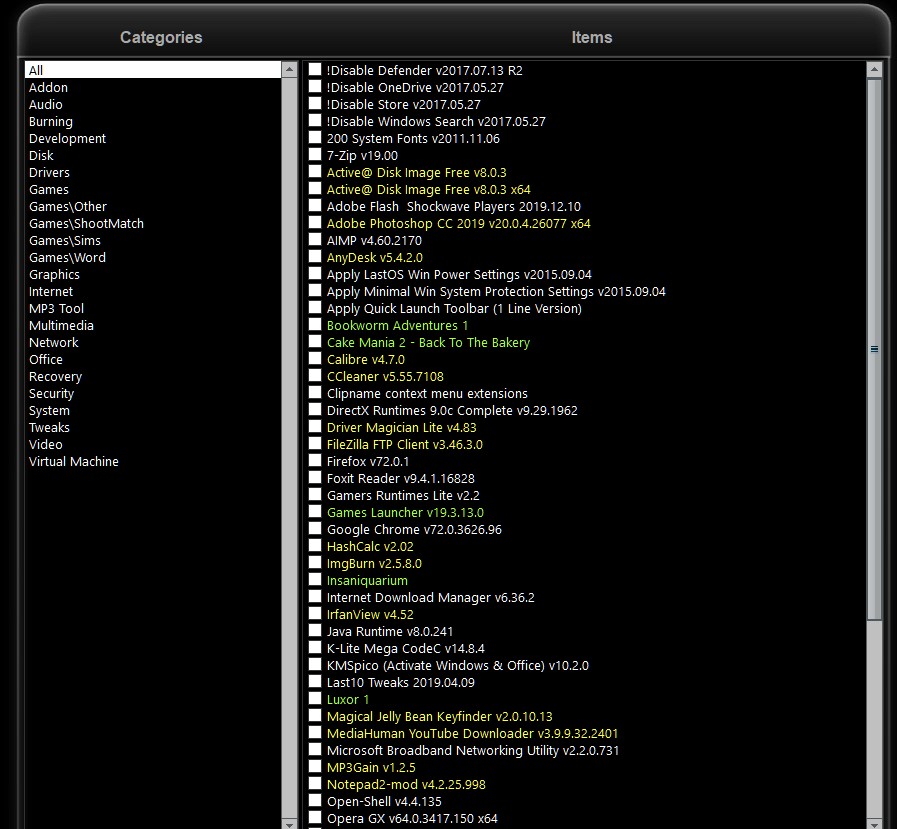Pick the Network category
The image size is (897, 829).
click(54, 343)
